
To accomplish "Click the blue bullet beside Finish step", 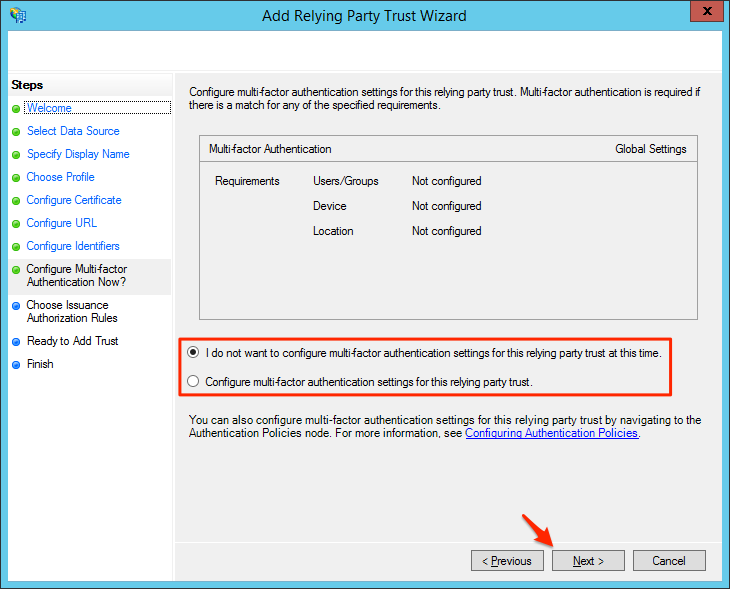I will [x=16, y=365].
